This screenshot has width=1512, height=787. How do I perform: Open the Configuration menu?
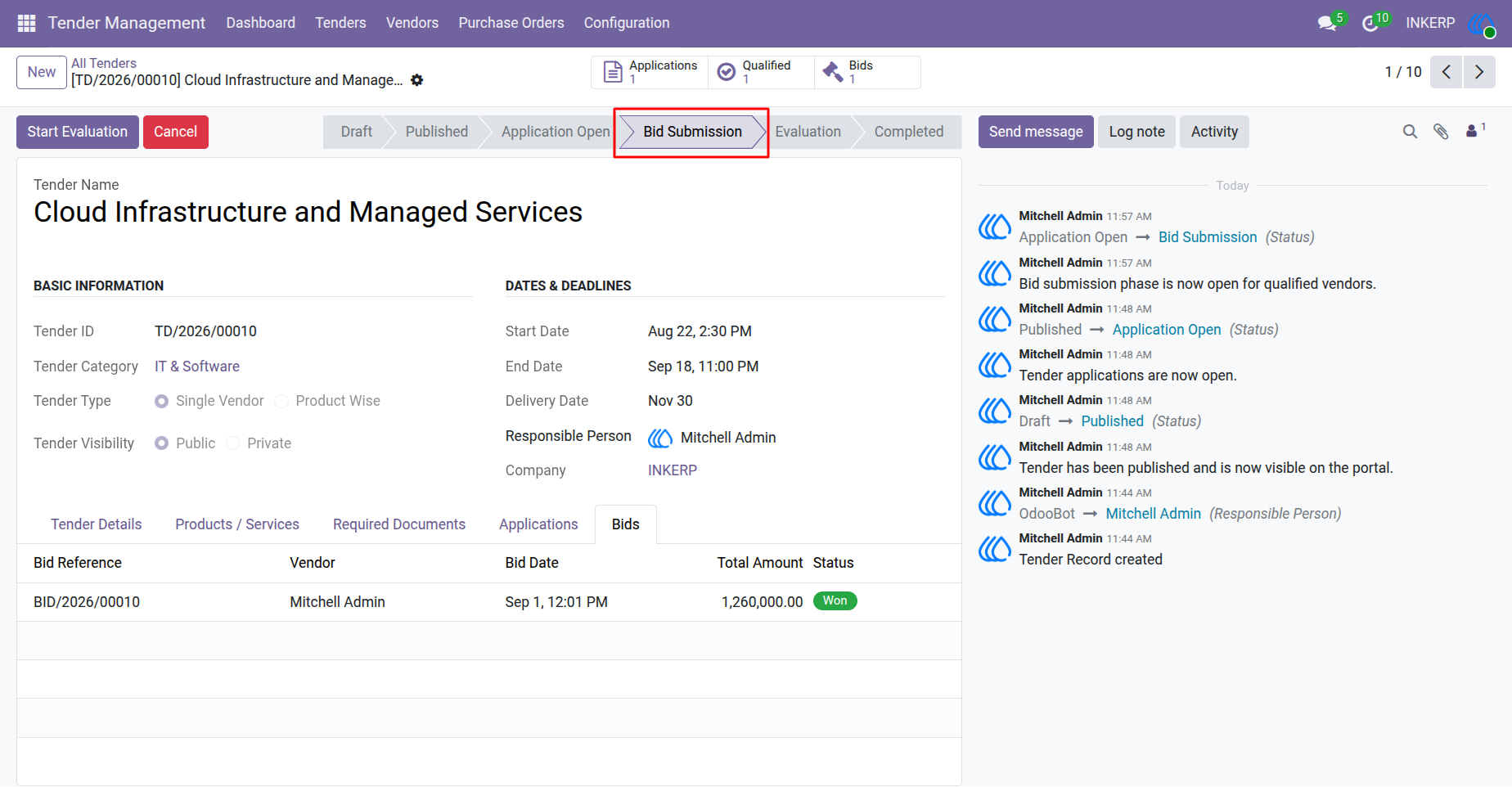627,23
